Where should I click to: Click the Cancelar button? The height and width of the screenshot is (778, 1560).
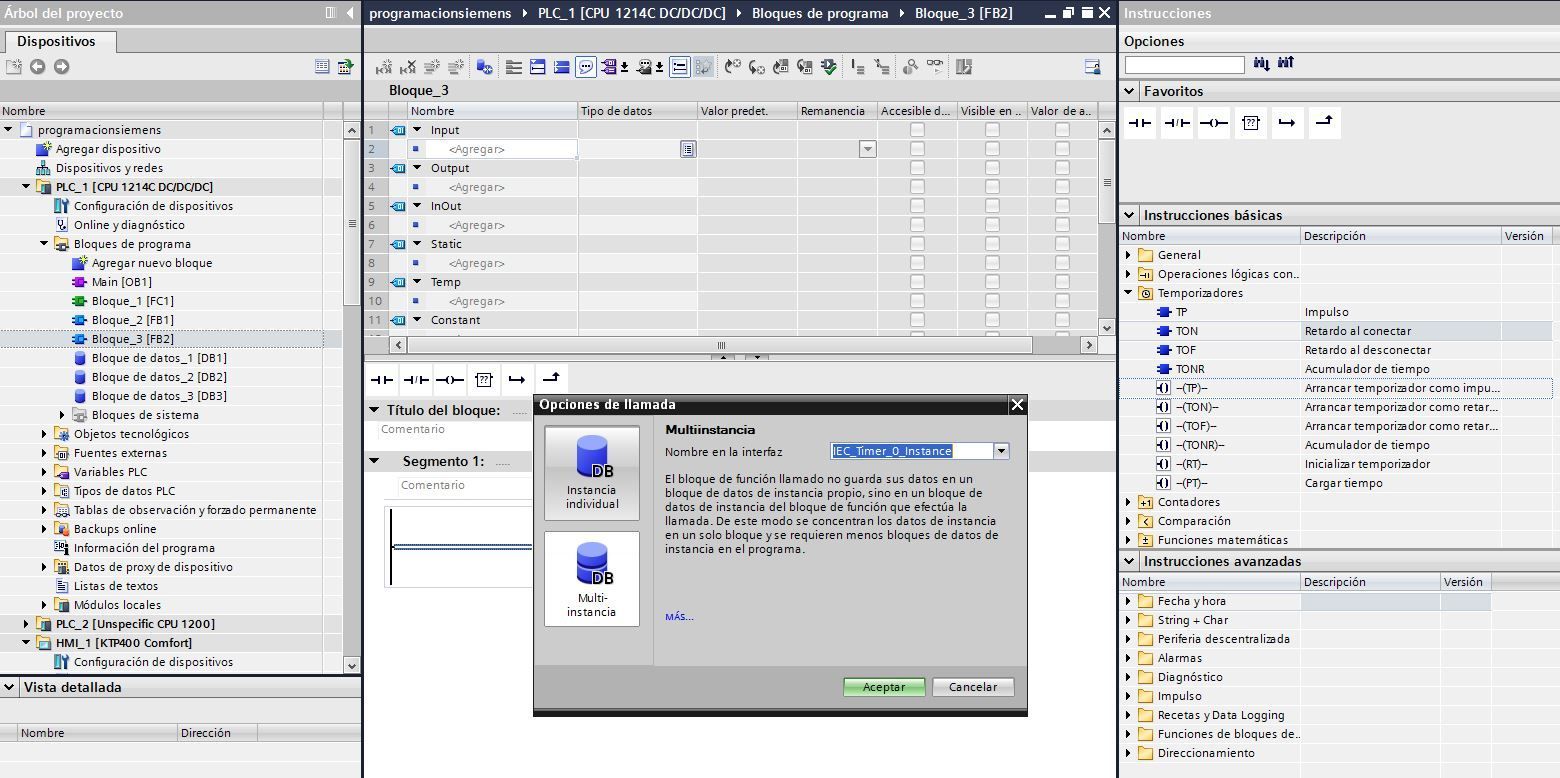point(973,687)
